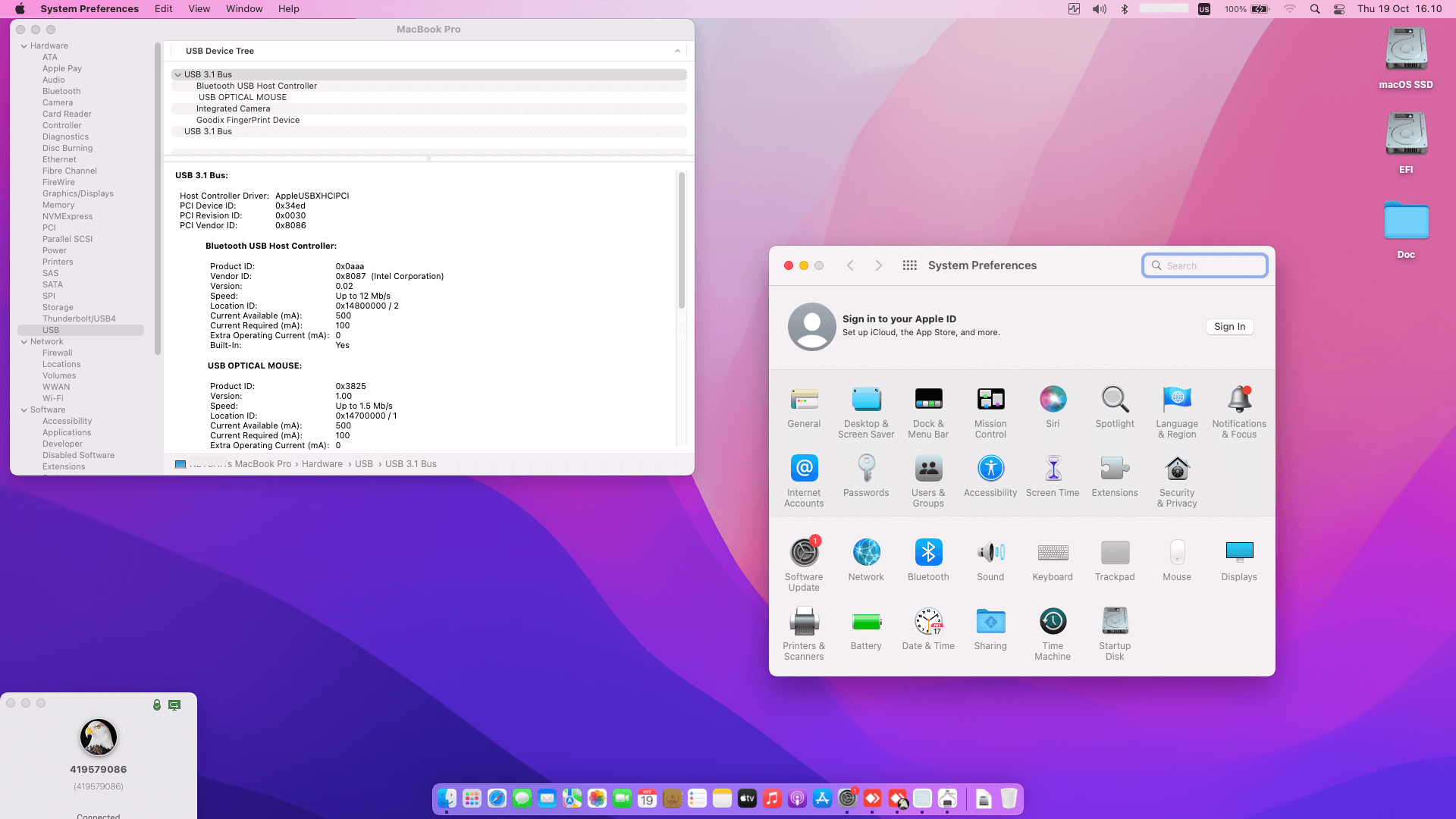Open the Startup Disk pane
Viewport: 1456px width, 819px height.
coord(1114,622)
